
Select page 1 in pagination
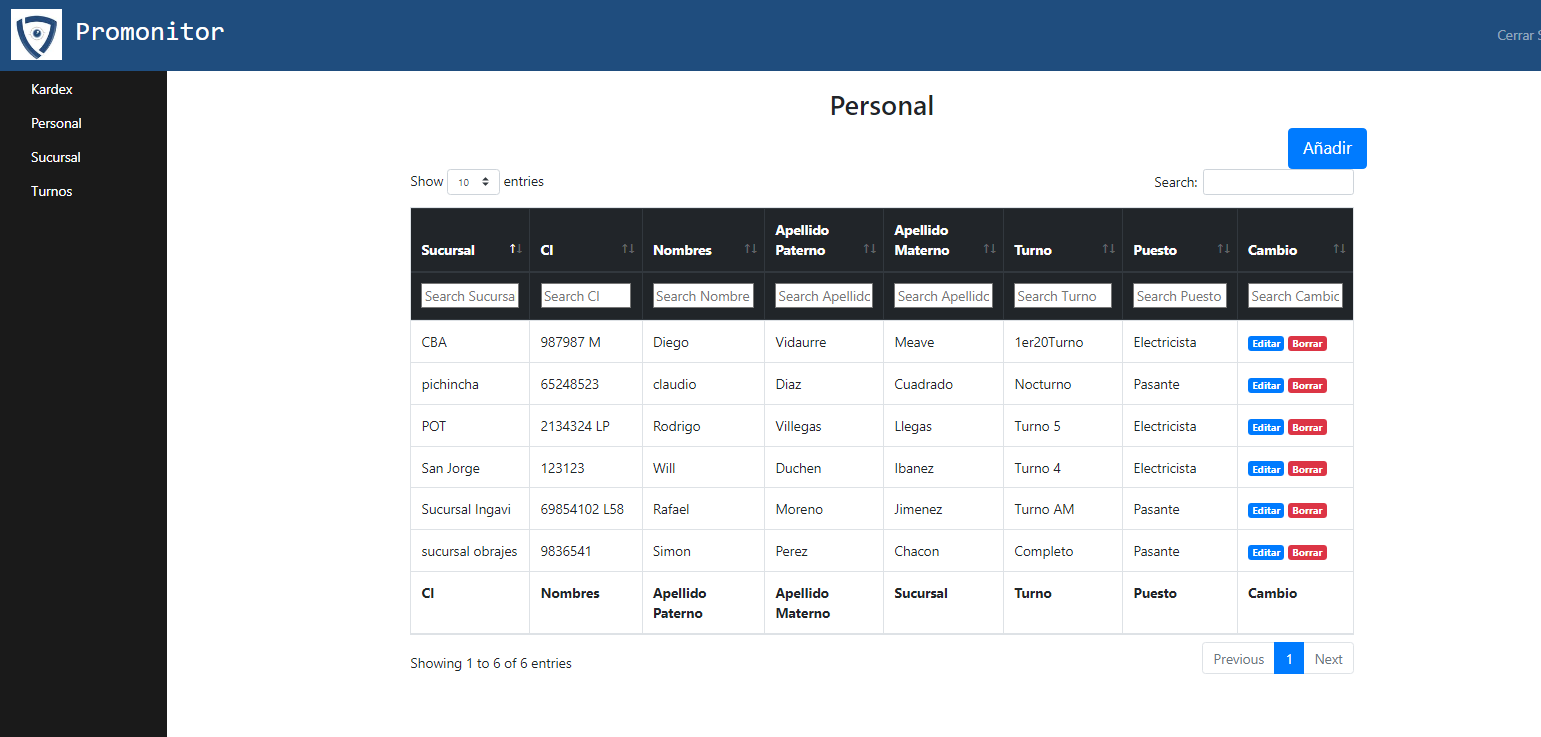(x=1289, y=659)
